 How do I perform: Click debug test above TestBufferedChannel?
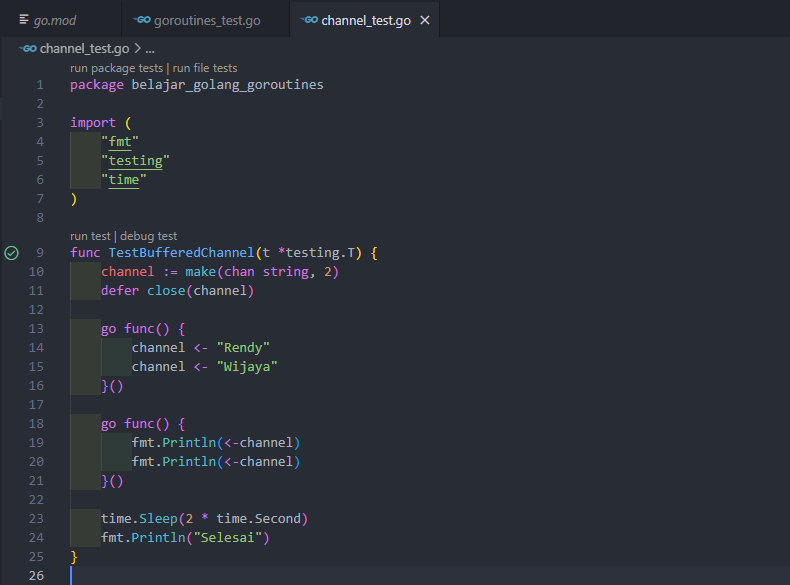pyautogui.click(x=149, y=236)
